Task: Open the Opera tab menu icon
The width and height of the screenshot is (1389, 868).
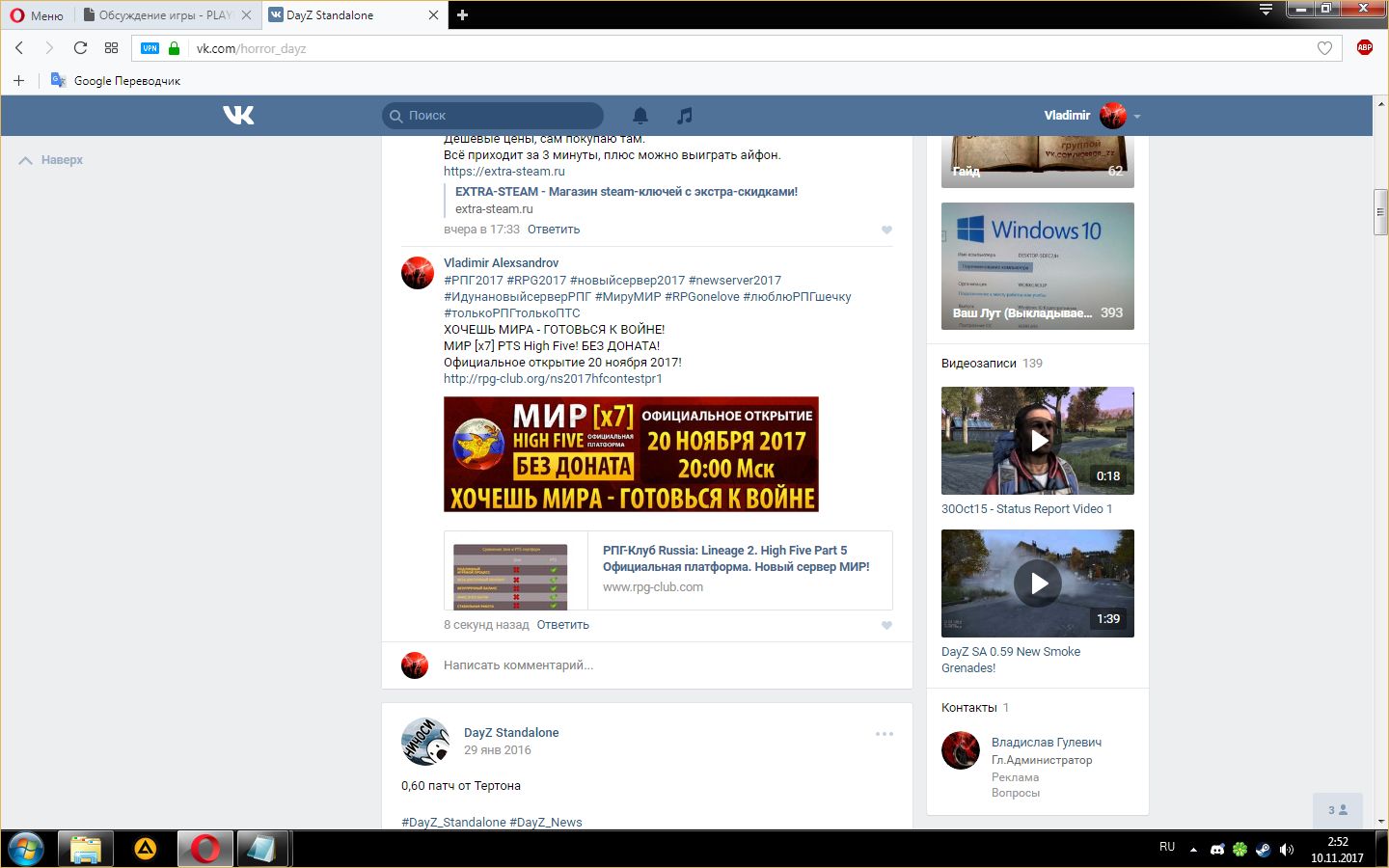Action: [1266, 10]
